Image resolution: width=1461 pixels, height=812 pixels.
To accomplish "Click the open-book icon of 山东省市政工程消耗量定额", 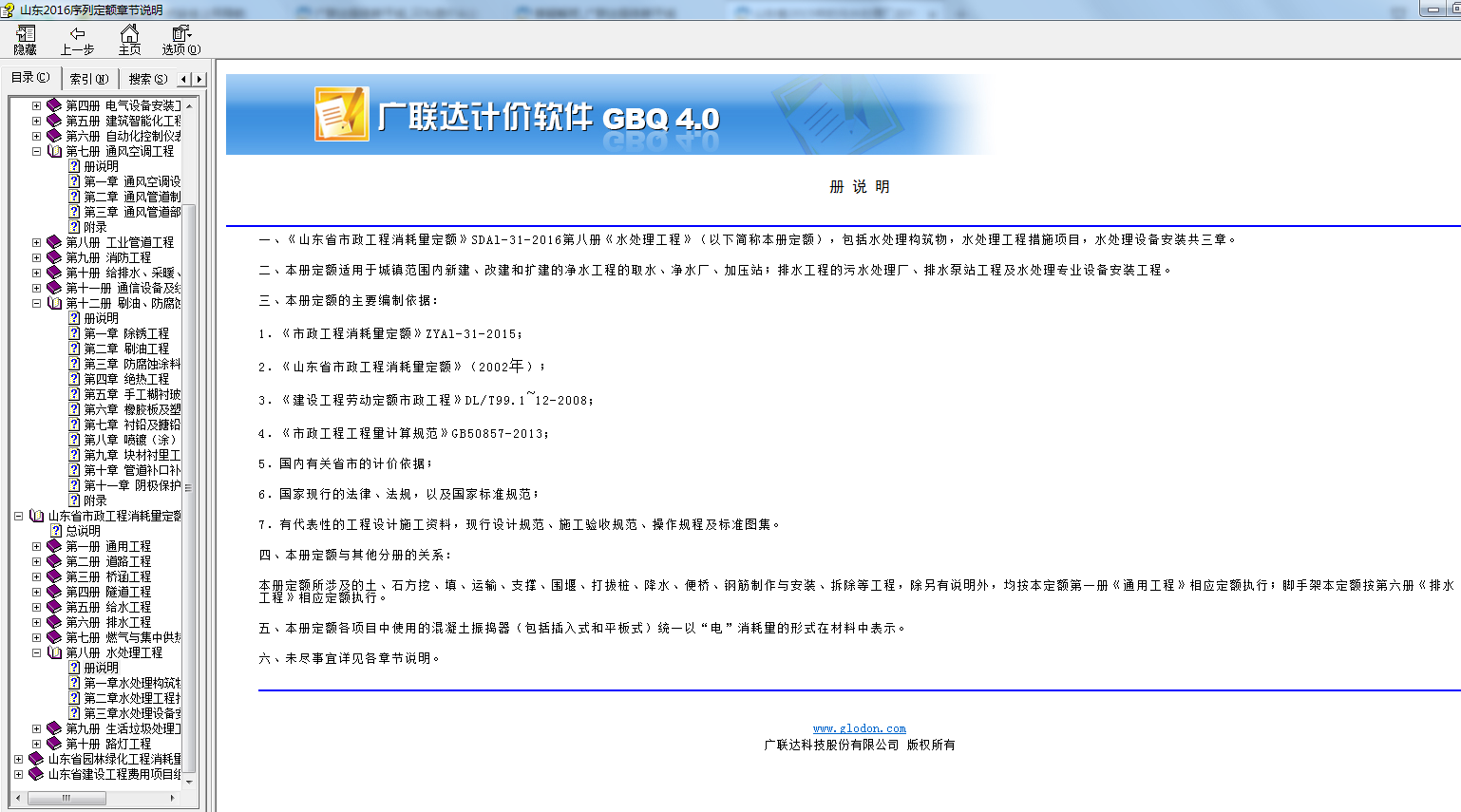I will click(36, 516).
